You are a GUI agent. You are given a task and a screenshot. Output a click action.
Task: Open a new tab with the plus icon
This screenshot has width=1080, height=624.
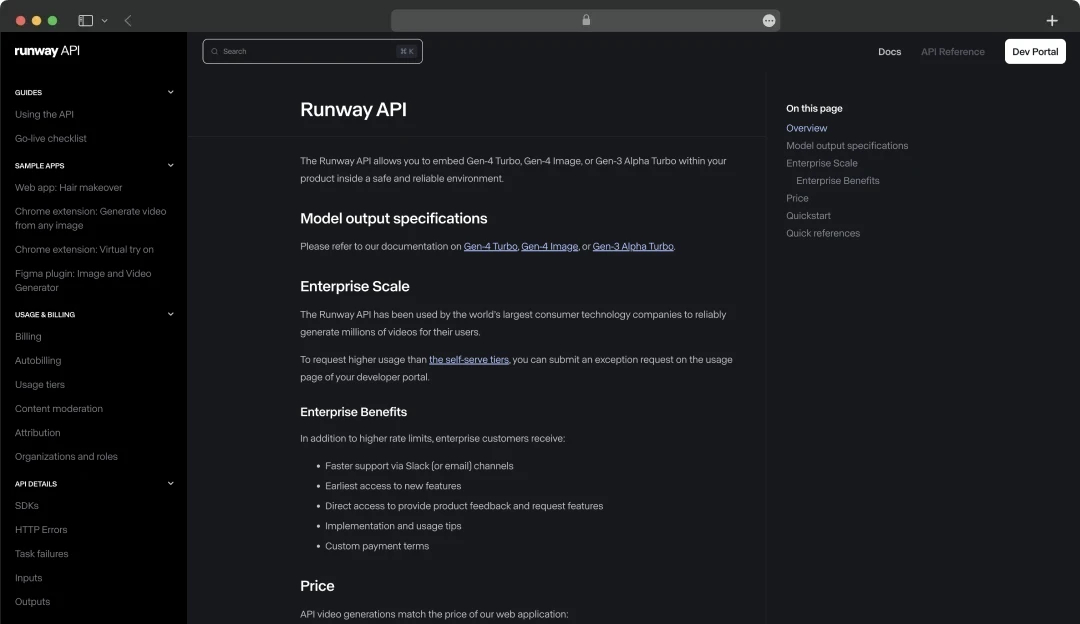[1052, 19]
